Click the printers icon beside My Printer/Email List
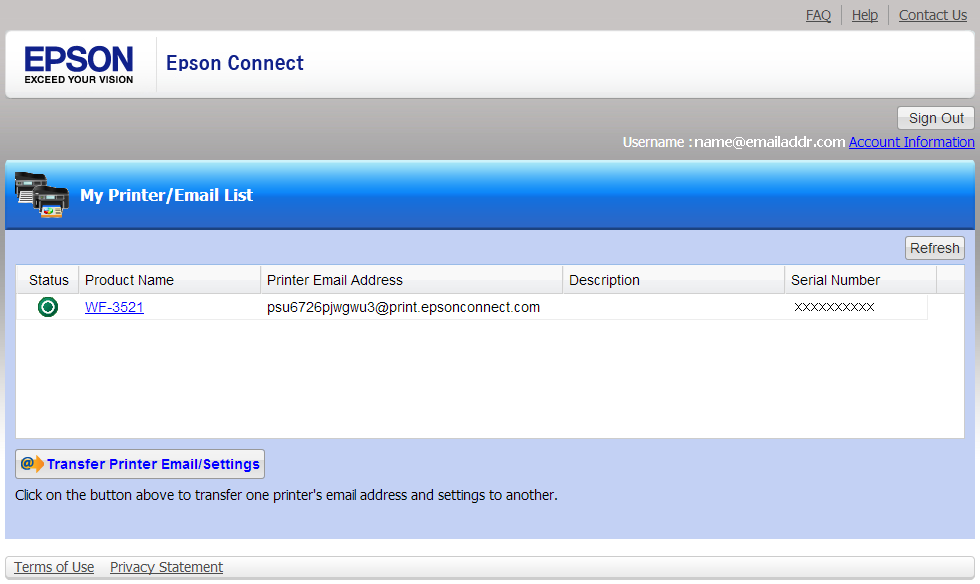980x584 pixels. (x=42, y=195)
